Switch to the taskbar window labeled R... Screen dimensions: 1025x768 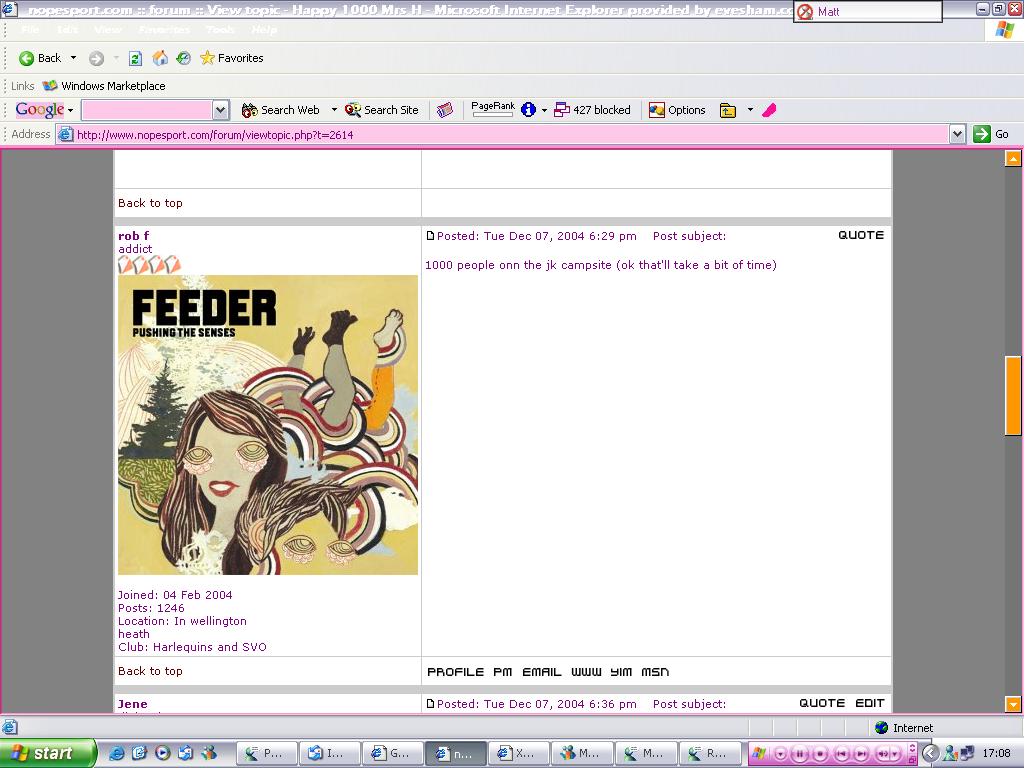[711, 754]
